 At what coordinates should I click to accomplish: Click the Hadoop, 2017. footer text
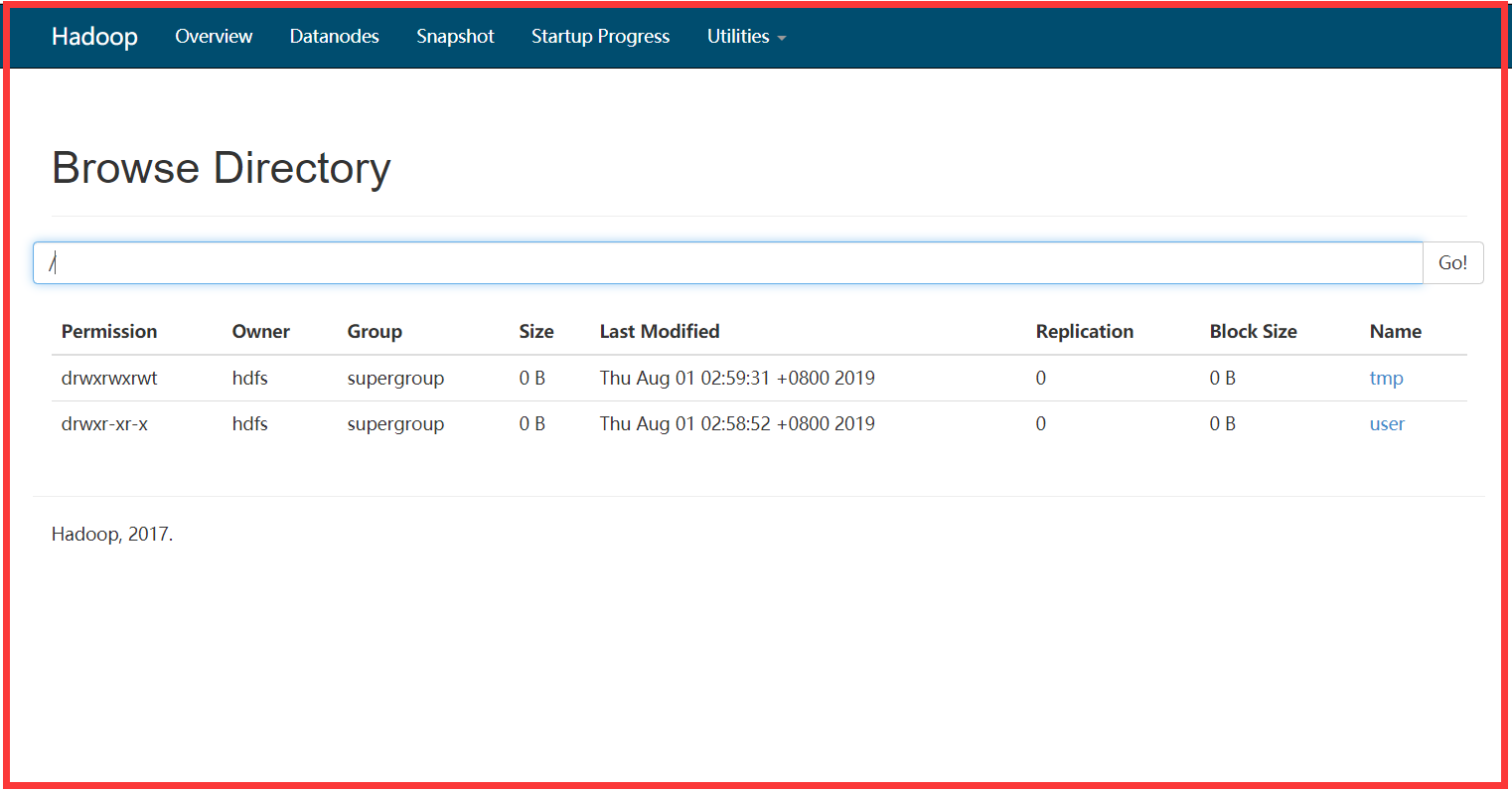coord(112,535)
